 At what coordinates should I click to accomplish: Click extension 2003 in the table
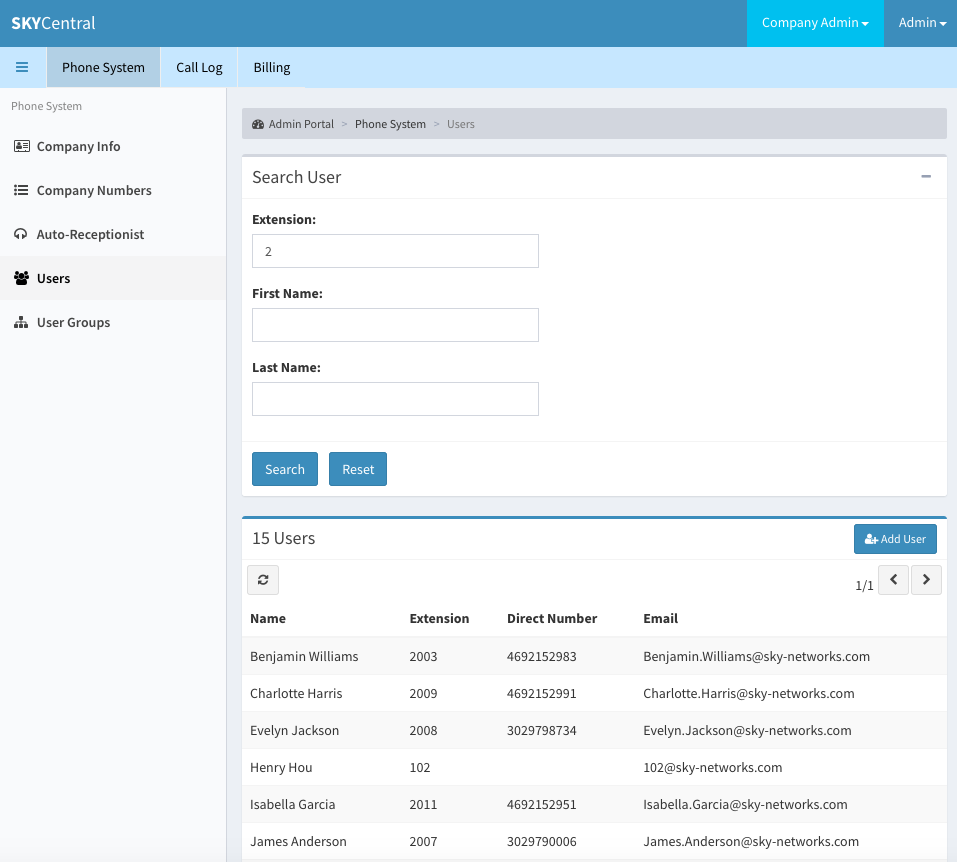pyautogui.click(x=423, y=656)
